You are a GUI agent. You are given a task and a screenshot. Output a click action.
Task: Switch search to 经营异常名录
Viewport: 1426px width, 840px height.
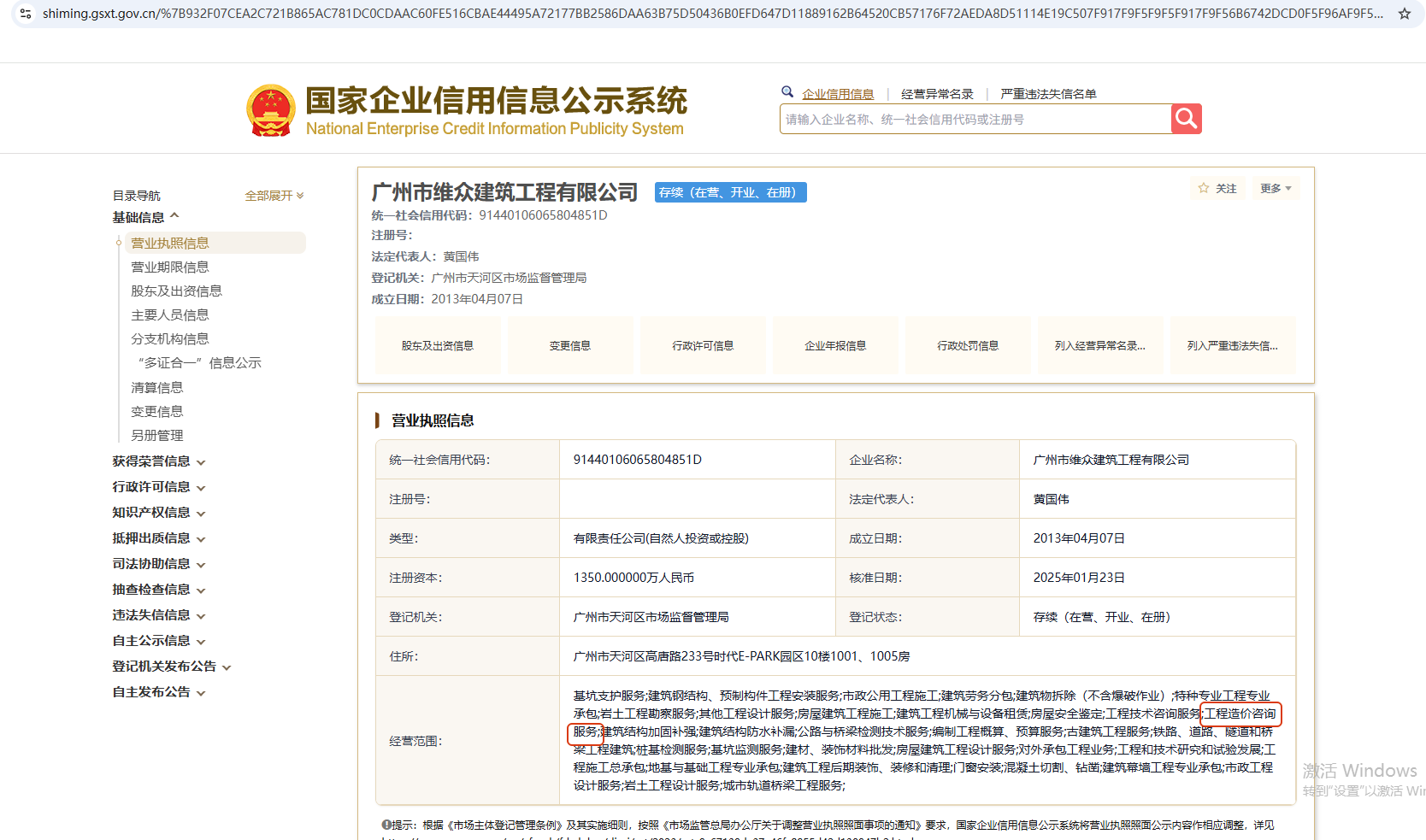(x=937, y=94)
